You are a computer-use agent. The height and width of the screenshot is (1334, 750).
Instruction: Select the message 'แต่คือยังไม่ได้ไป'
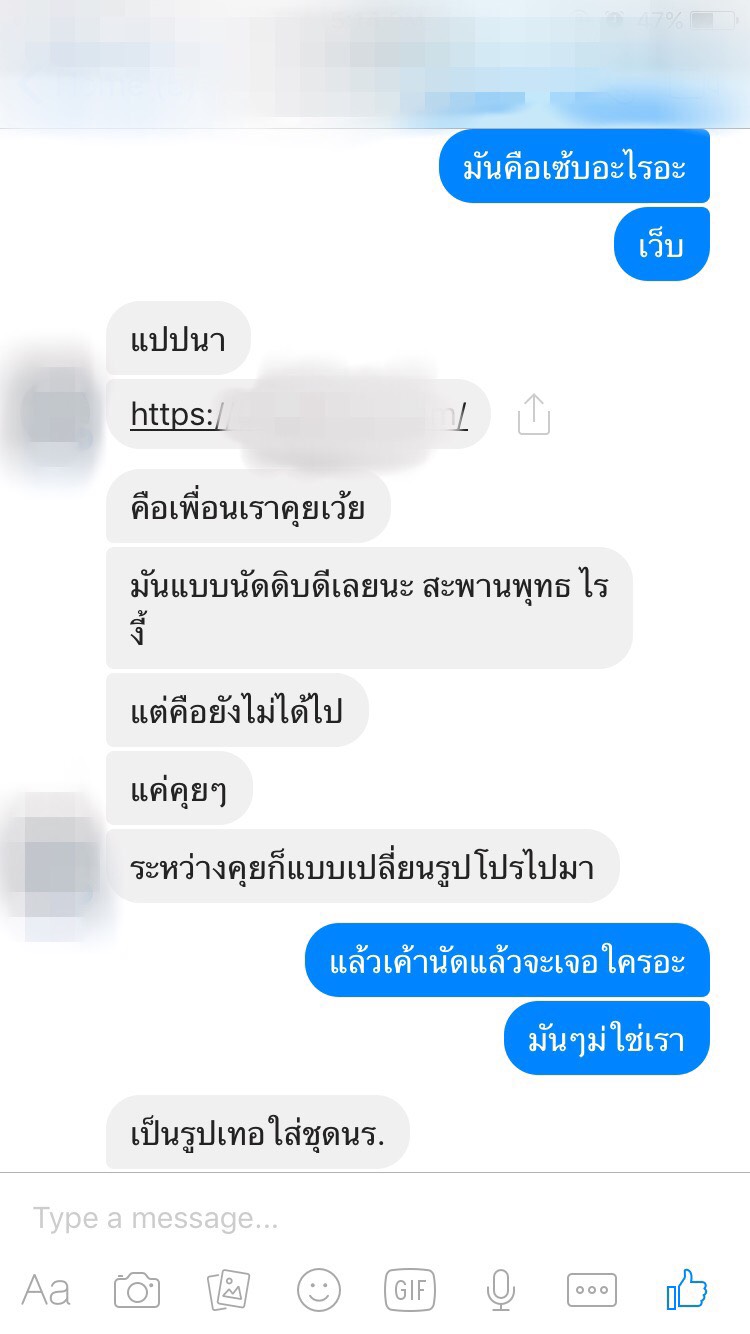point(238,710)
